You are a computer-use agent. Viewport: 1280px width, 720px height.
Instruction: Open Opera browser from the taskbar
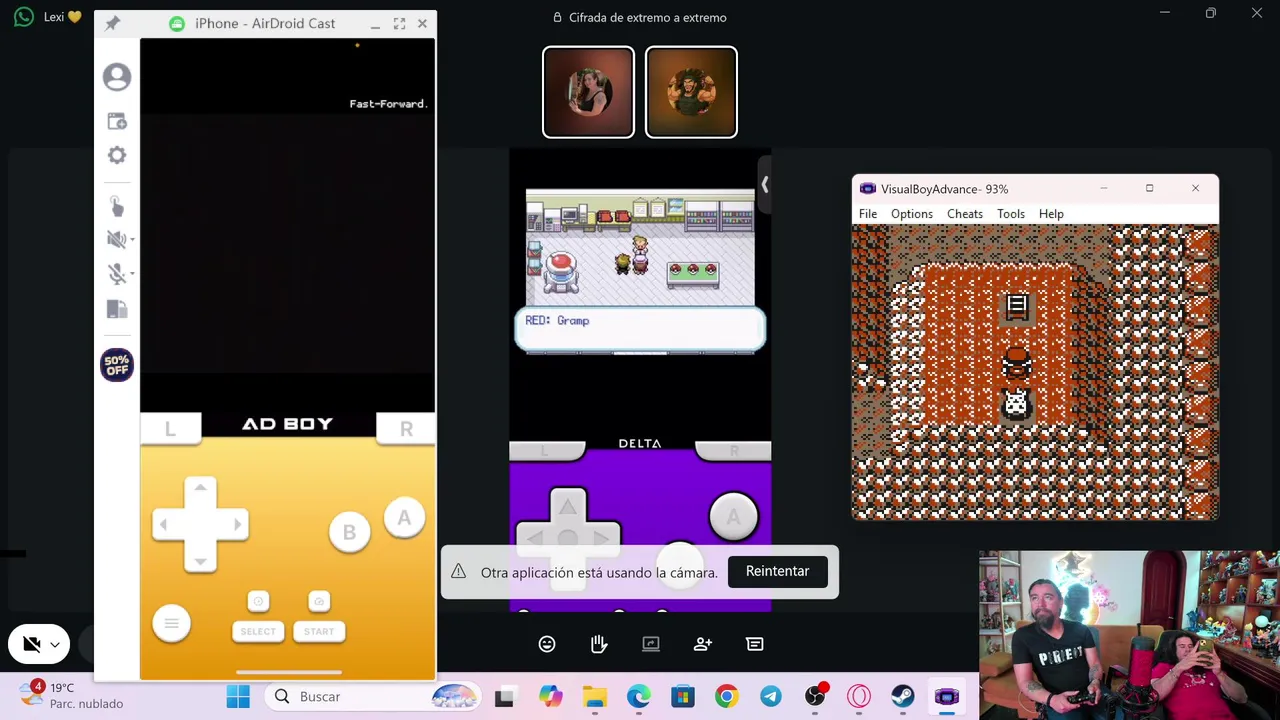[x=859, y=697]
